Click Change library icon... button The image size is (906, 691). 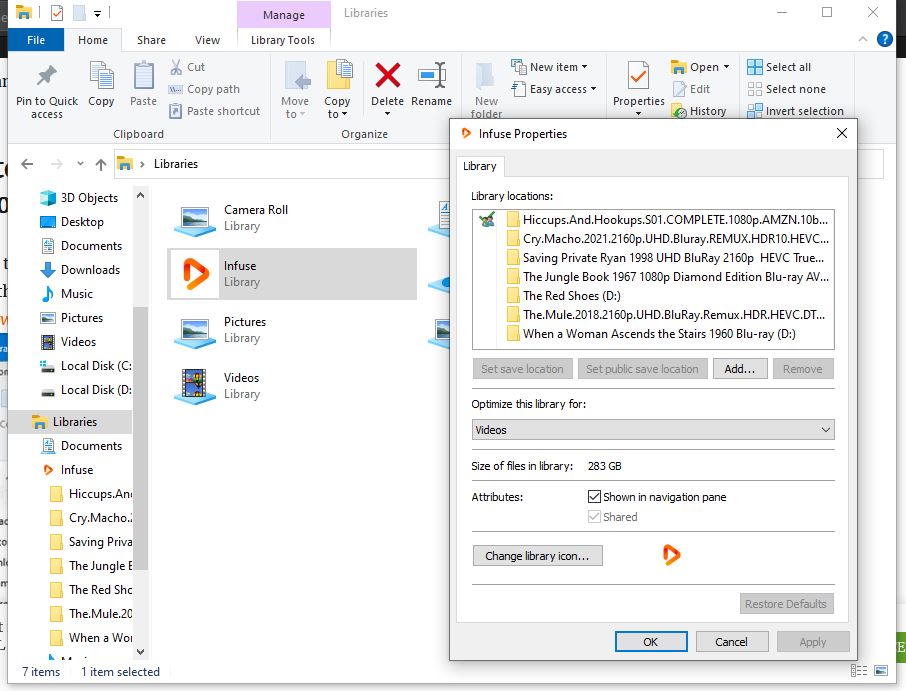537,555
